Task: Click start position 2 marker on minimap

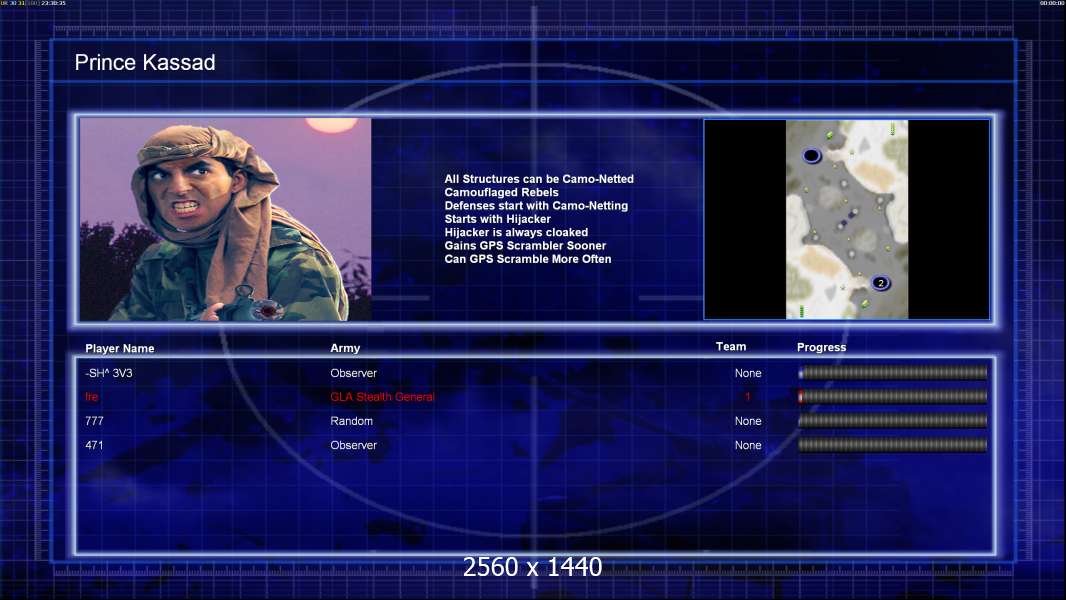Action: (881, 283)
